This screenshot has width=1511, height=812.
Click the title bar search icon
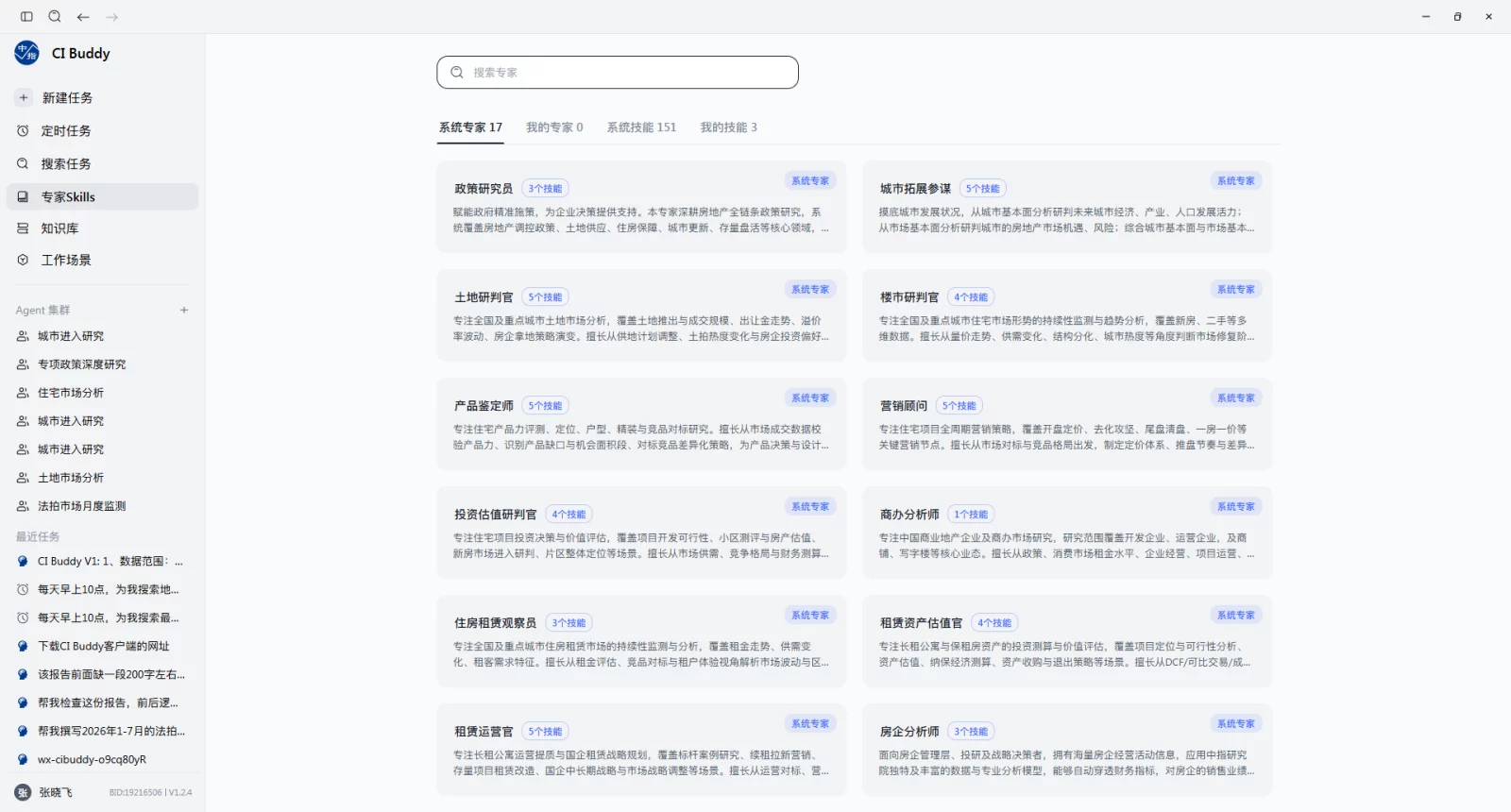click(x=55, y=16)
